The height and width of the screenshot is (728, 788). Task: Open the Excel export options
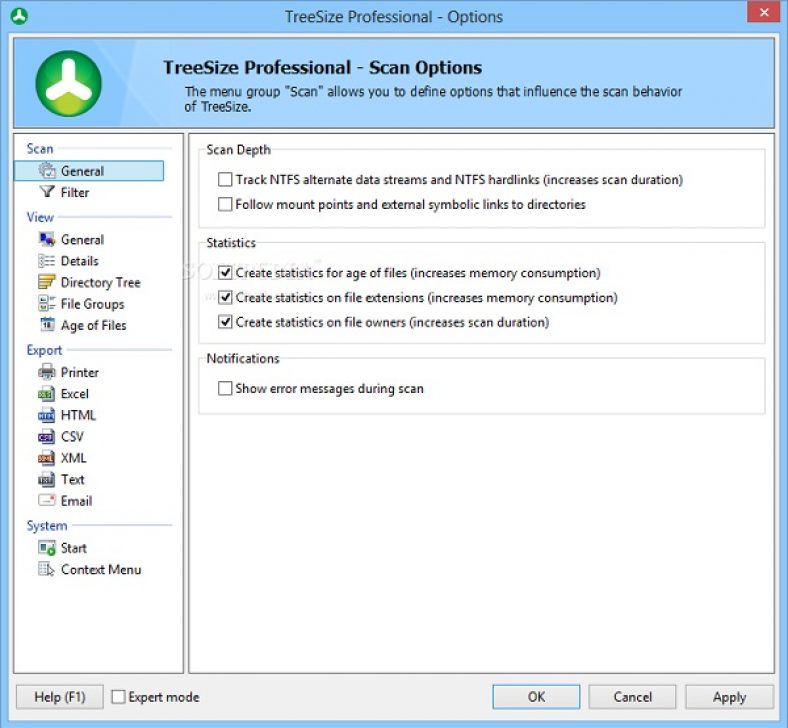74,393
